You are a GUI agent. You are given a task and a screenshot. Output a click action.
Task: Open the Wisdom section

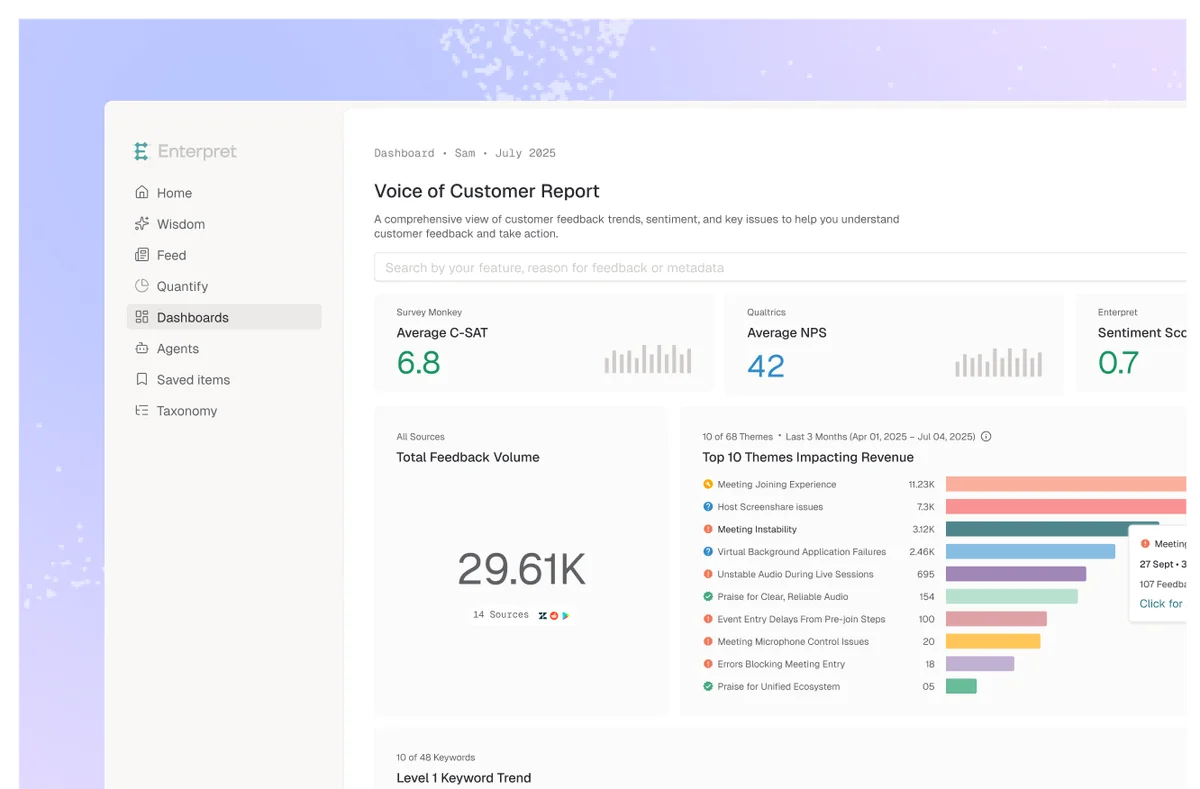pyautogui.click(x=180, y=223)
